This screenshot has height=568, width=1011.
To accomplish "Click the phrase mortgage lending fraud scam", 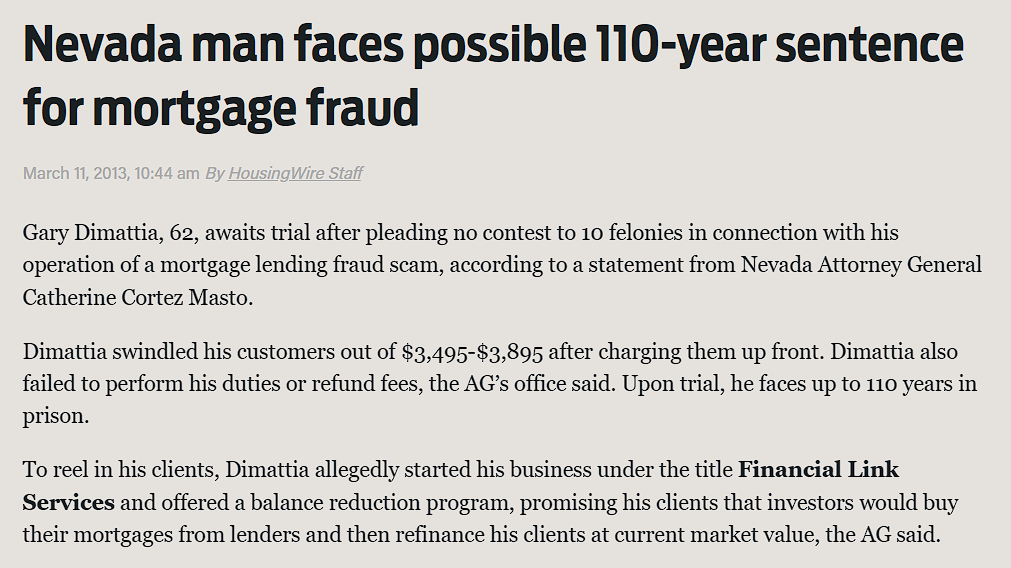I will coord(301,265).
